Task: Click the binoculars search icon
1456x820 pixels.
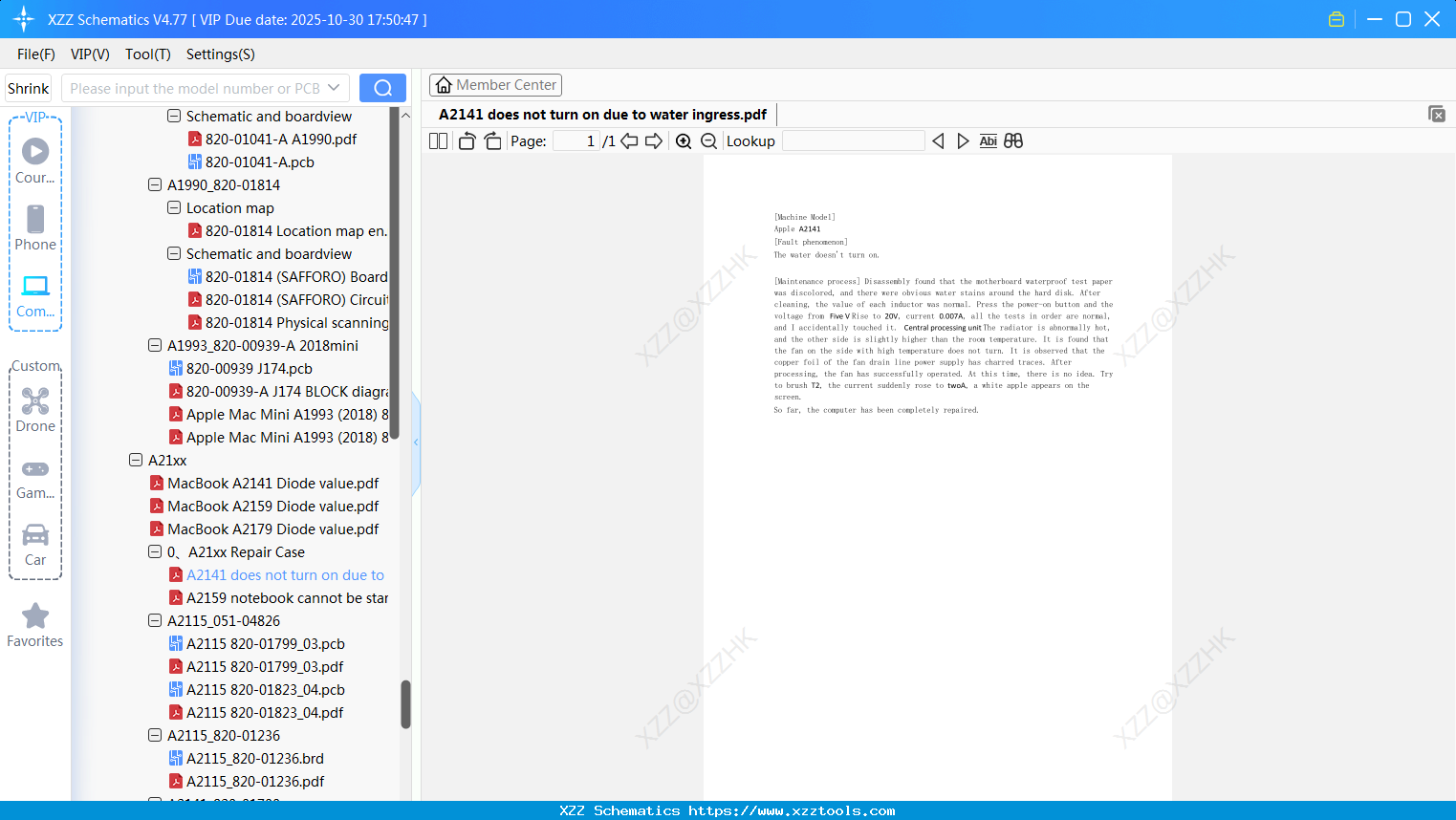Action: 1013,141
